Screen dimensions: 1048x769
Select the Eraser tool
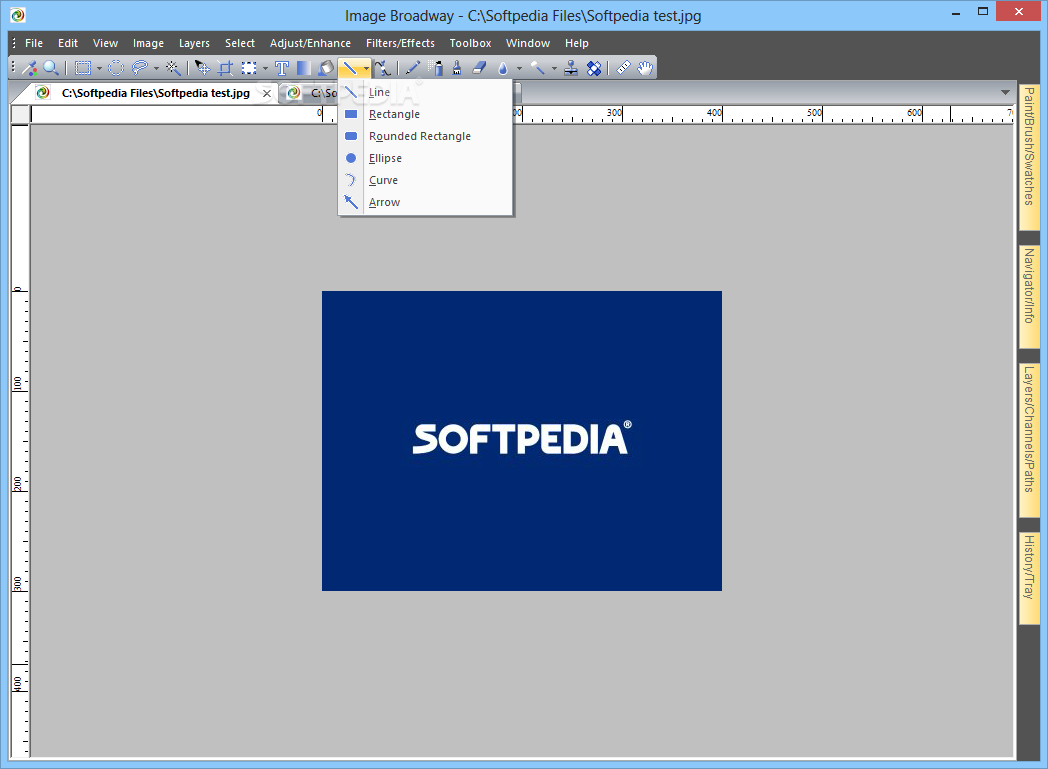tap(479, 67)
